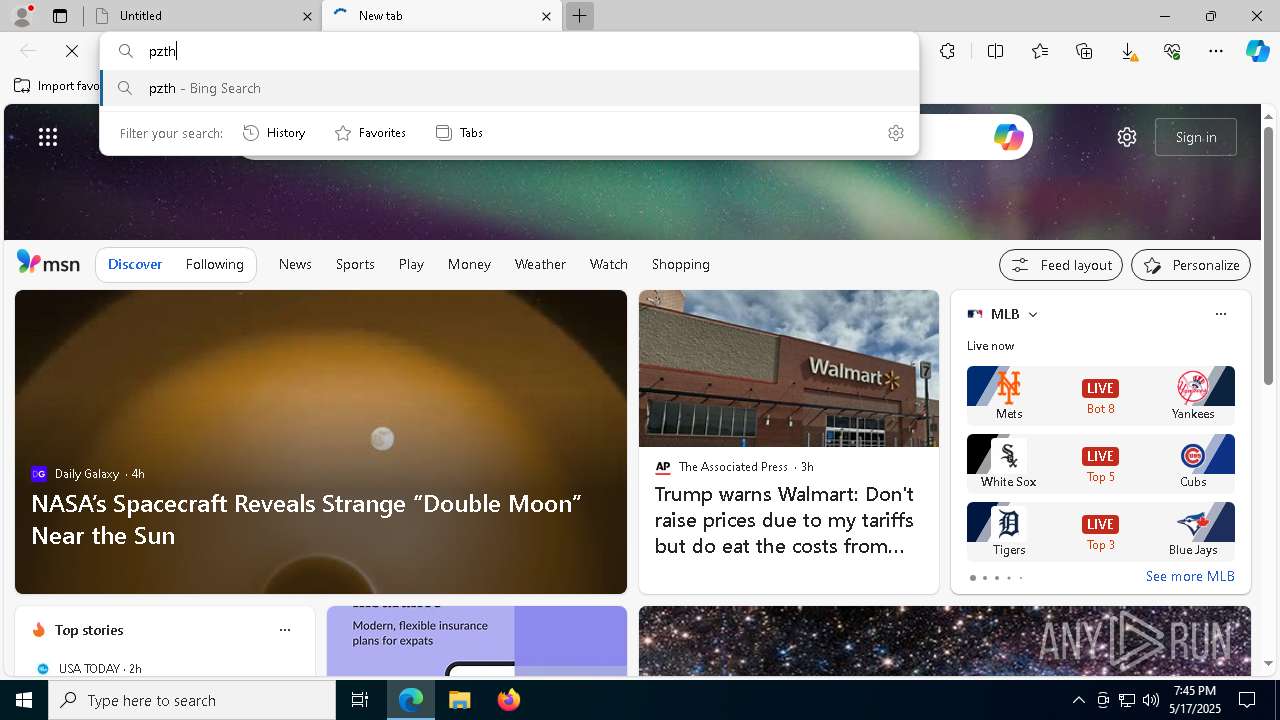1280x720 pixels.
Task: Select 'pzth - Bing Search' suggestion
Action: [510, 88]
